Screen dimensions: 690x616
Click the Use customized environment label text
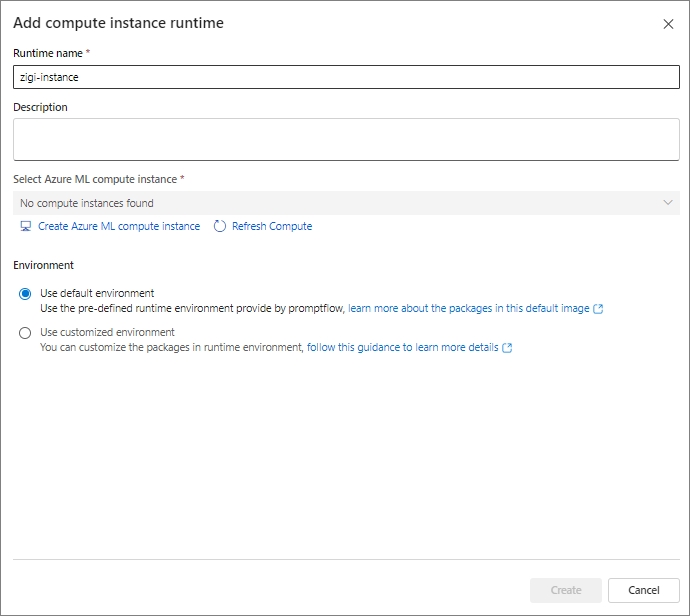(x=107, y=332)
